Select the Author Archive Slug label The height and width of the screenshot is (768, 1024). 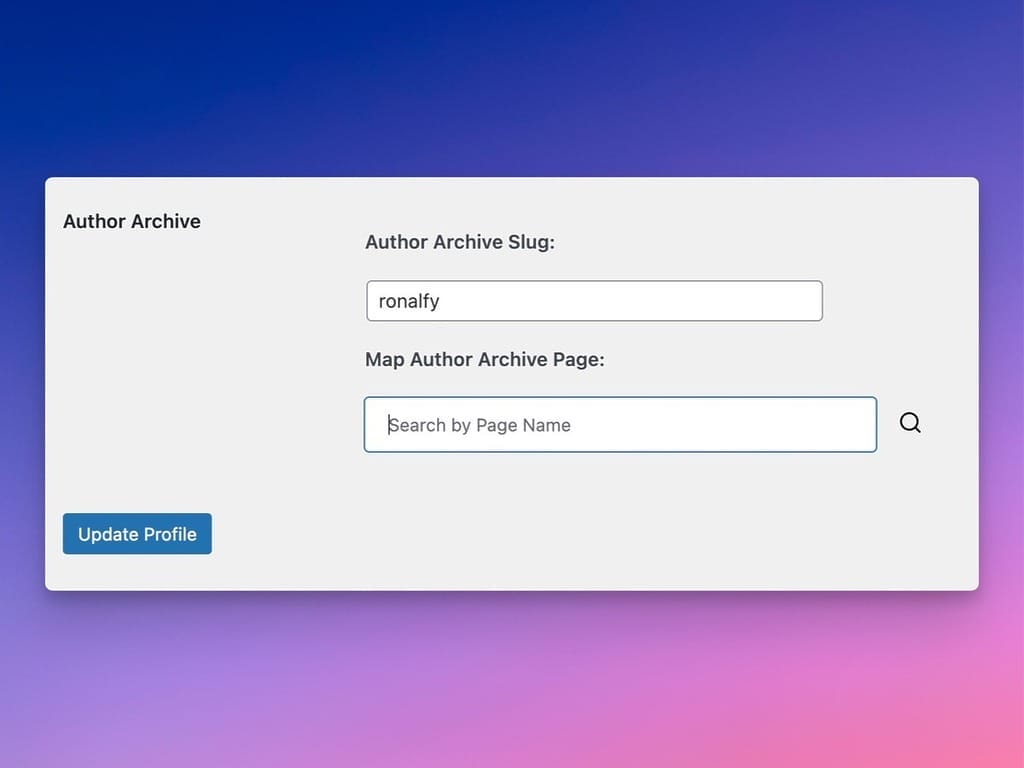pos(460,242)
